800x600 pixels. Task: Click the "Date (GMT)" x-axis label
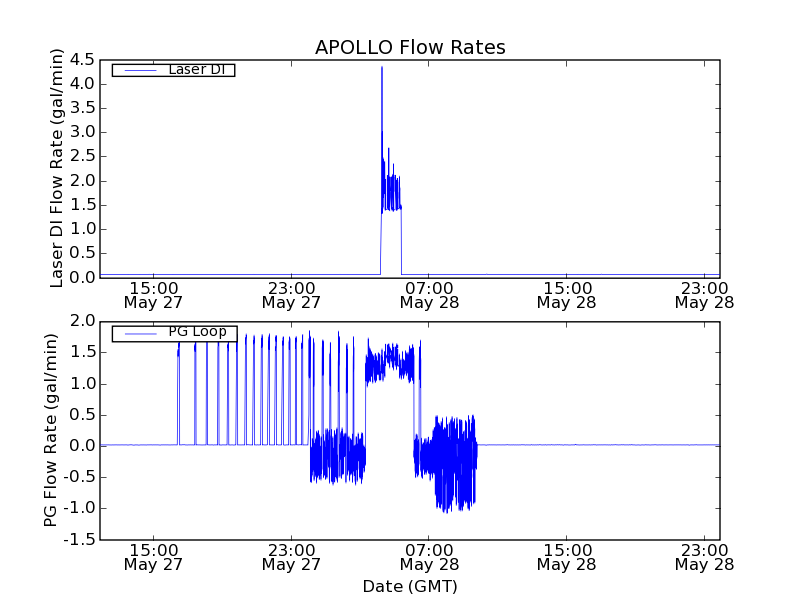click(410, 586)
